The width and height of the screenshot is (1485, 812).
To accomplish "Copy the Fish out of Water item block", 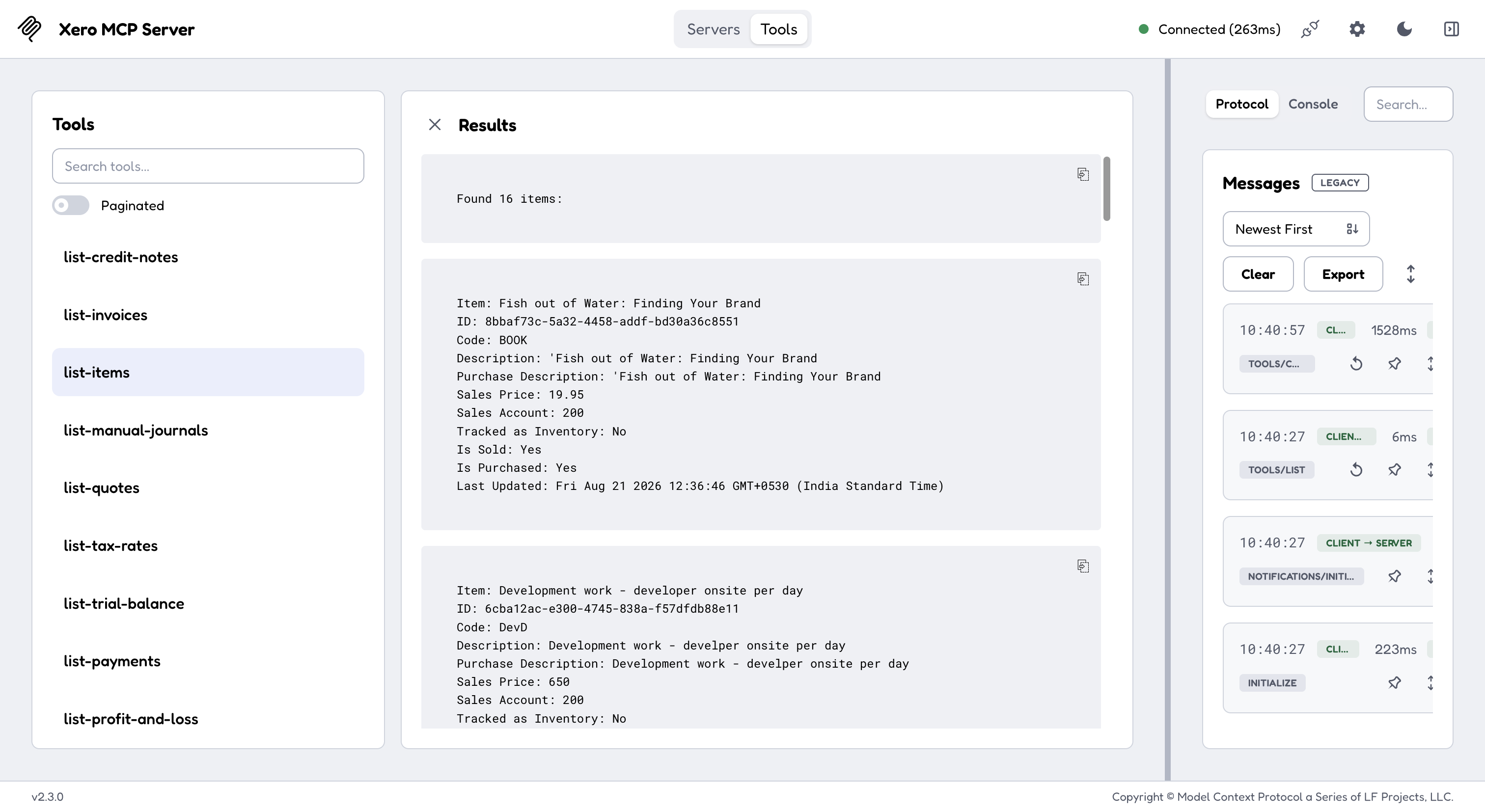I will coord(1083,279).
